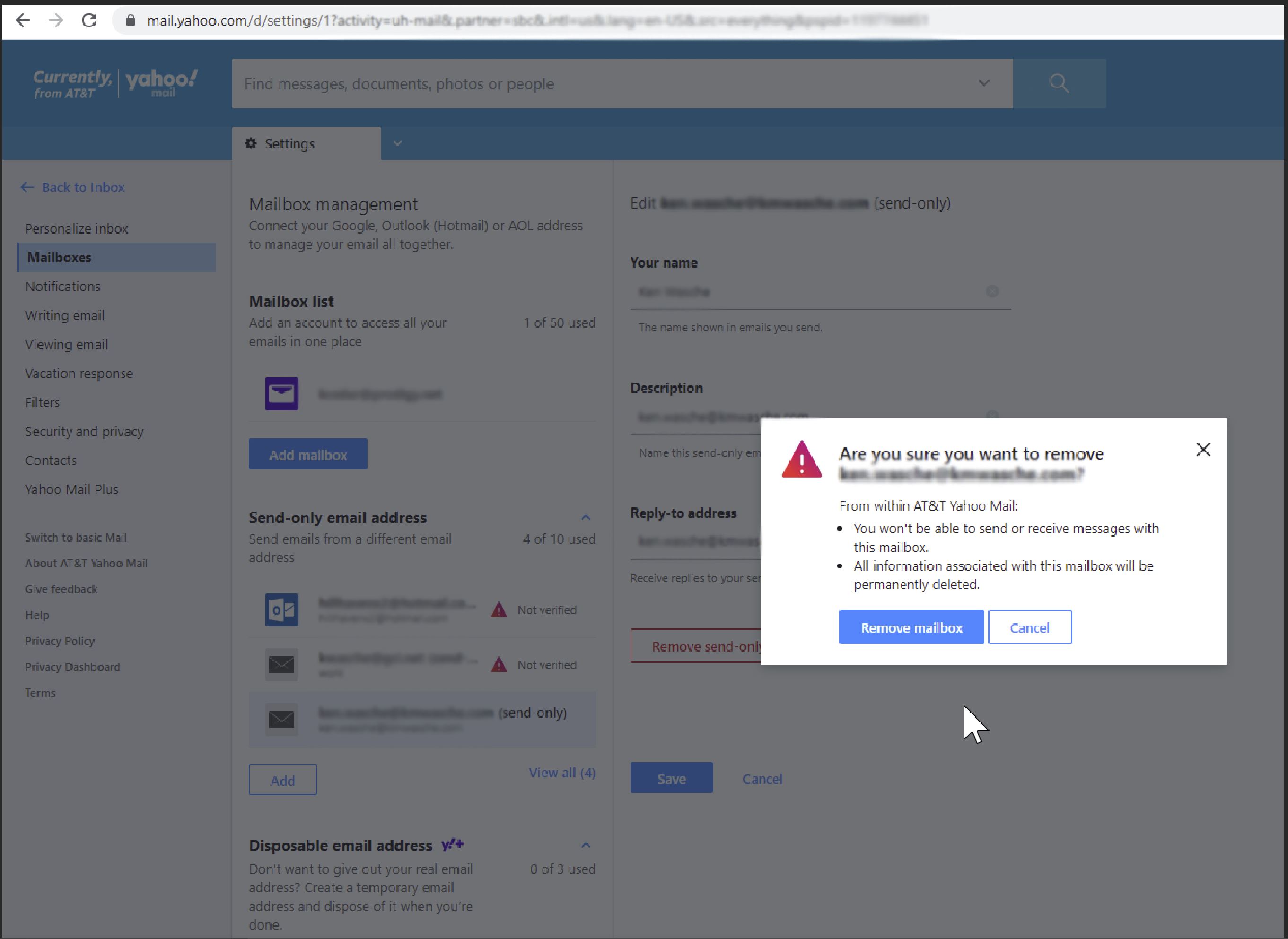Expand the search options dropdown arrow
1288x939 pixels.
pyautogui.click(x=984, y=84)
